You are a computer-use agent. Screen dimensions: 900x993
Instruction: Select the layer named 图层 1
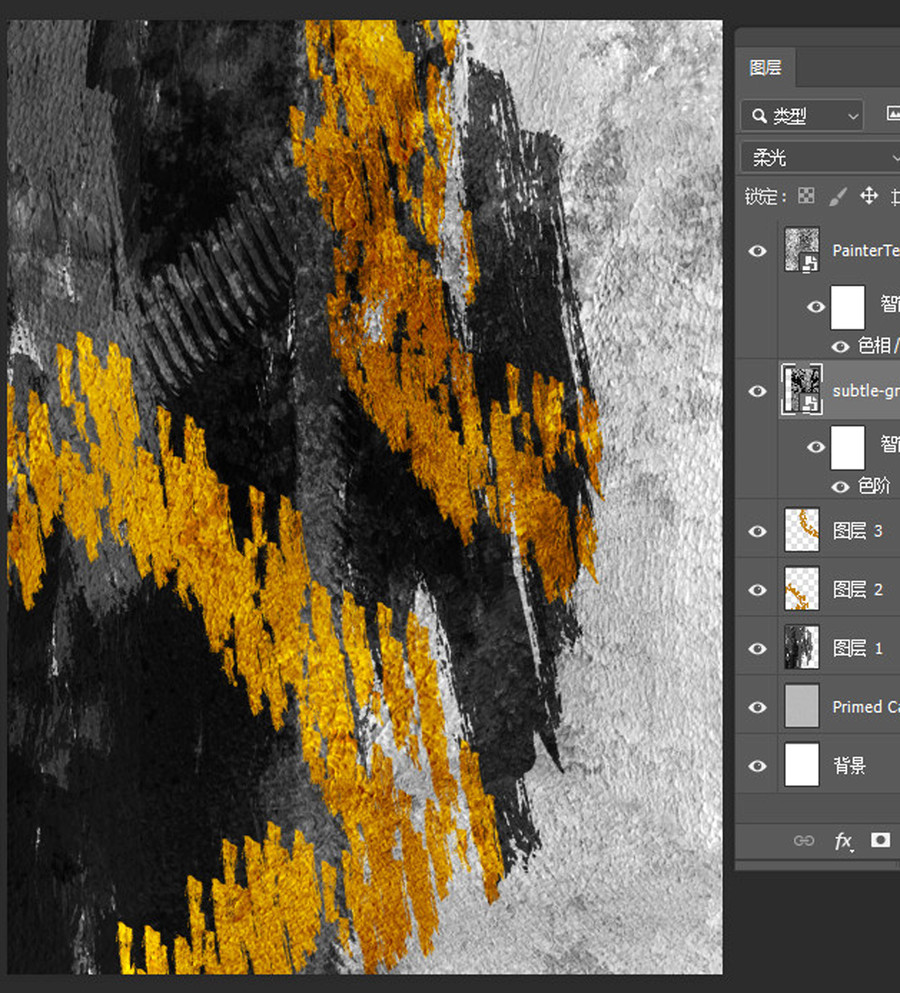pyautogui.click(x=858, y=648)
